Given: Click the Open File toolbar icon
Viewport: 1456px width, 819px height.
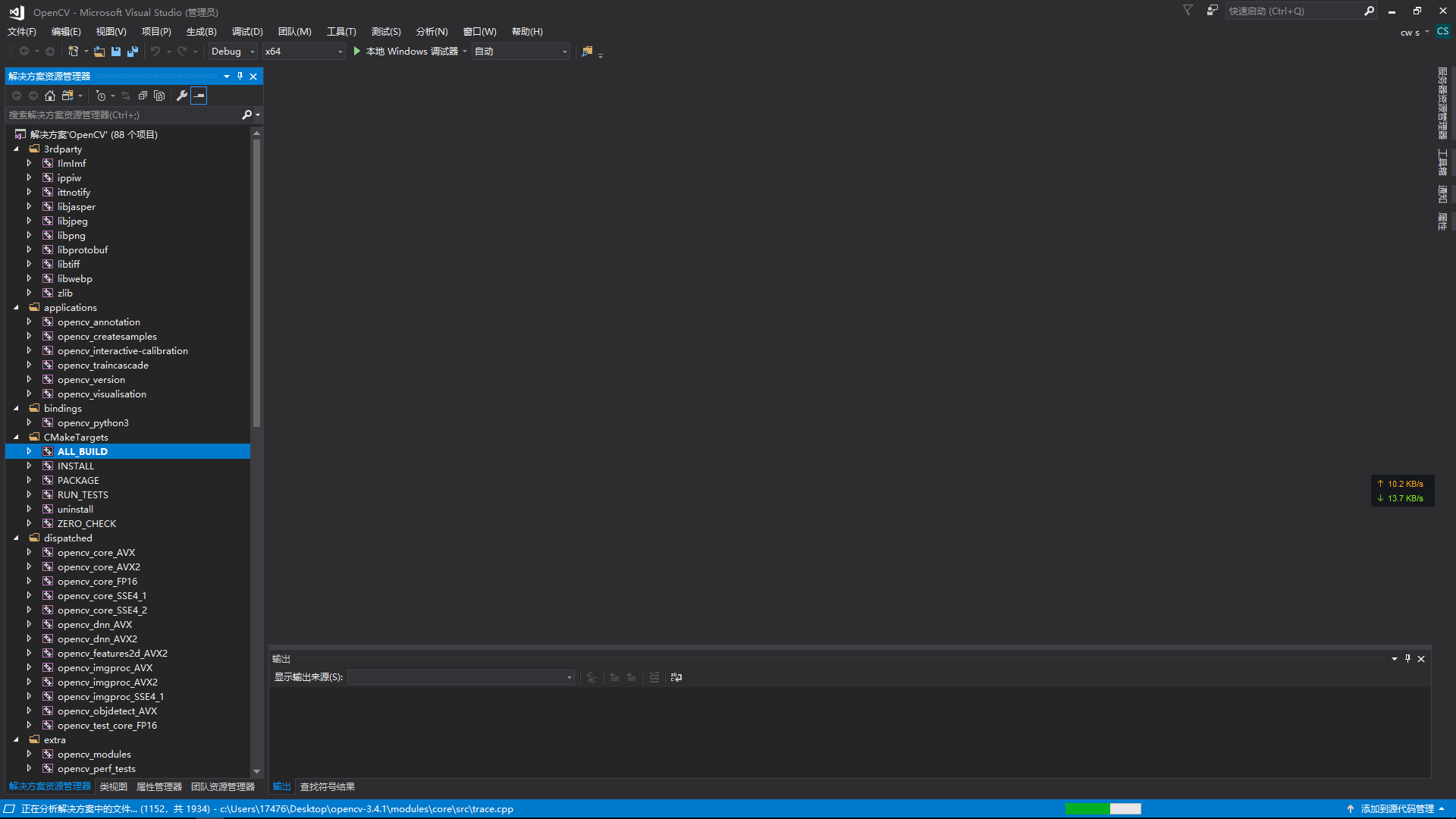Looking at the screenshot, I should click(99, 52).
